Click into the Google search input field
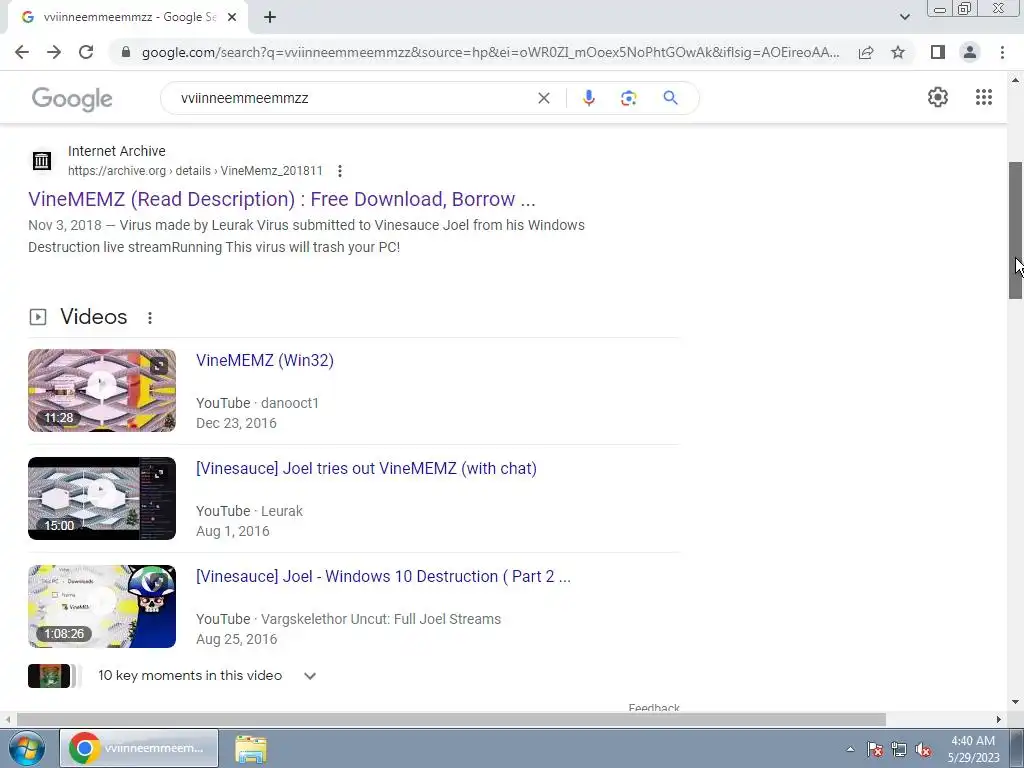Viewport: 1024px width, 768px height. [x=353, y=98]
